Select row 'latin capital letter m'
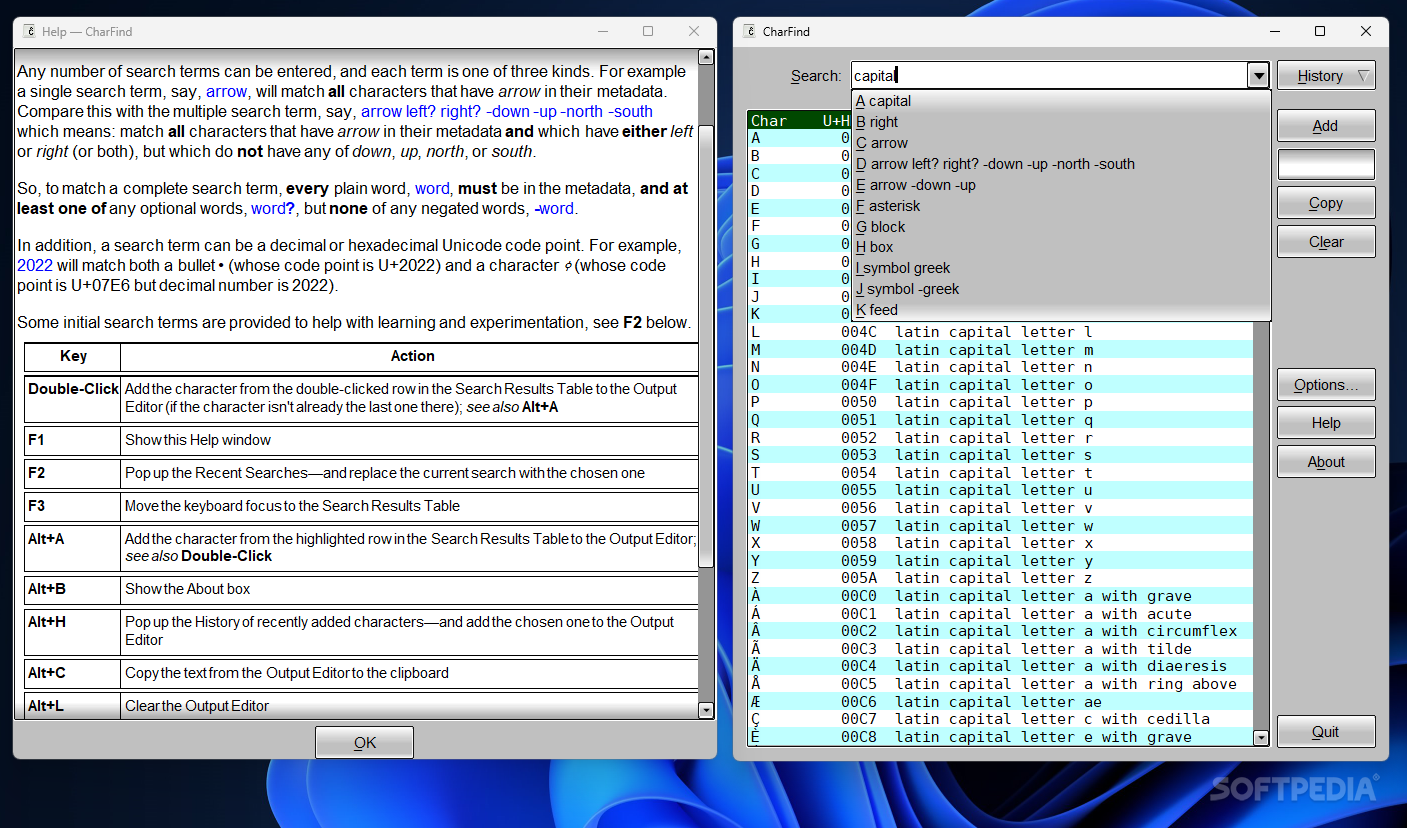This screenshot has width=1407, height=828. (1000, 350)
